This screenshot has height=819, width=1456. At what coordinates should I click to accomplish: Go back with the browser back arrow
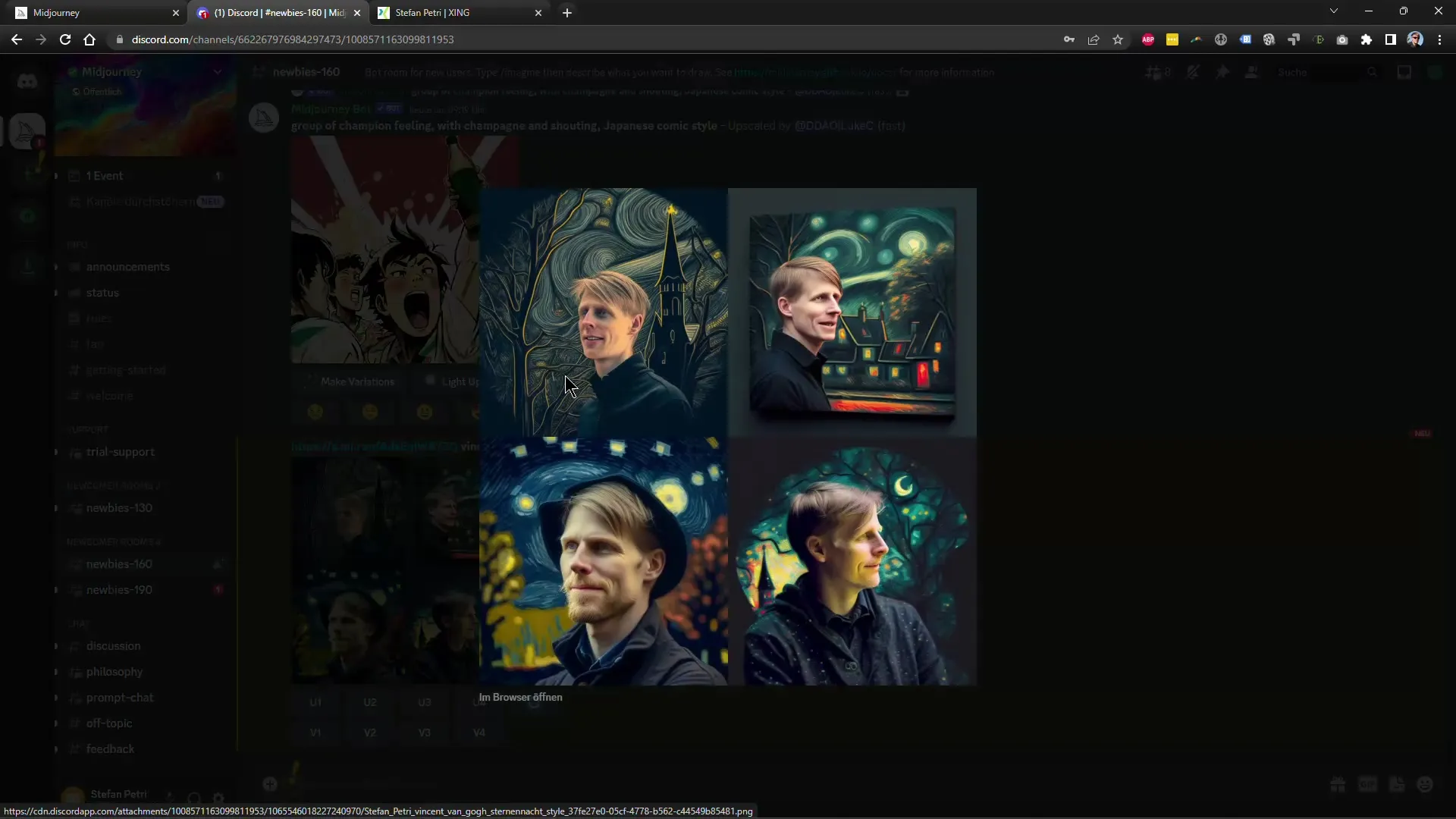17,39
